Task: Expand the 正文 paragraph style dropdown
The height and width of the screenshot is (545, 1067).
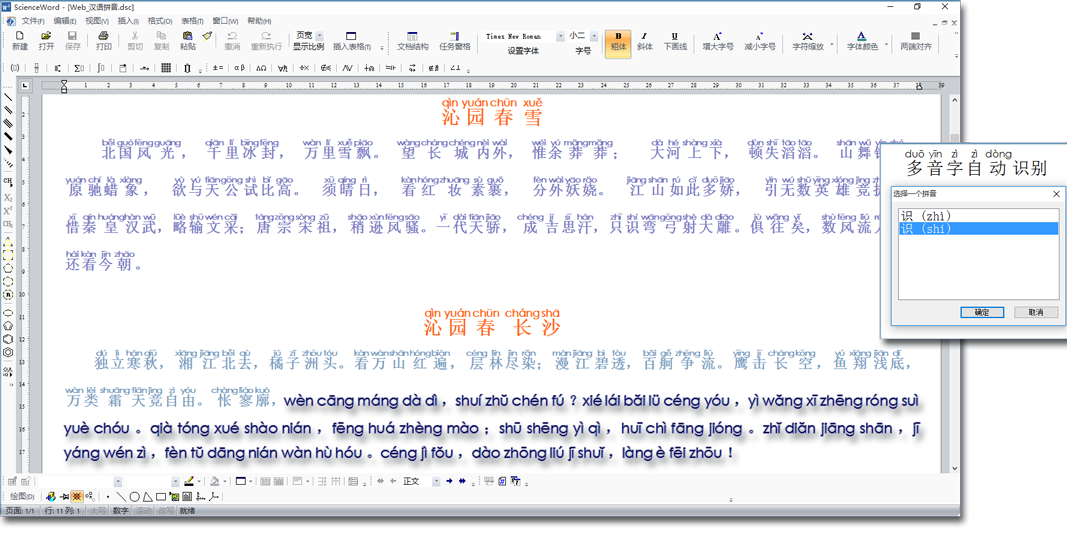Action: [436, 481]
